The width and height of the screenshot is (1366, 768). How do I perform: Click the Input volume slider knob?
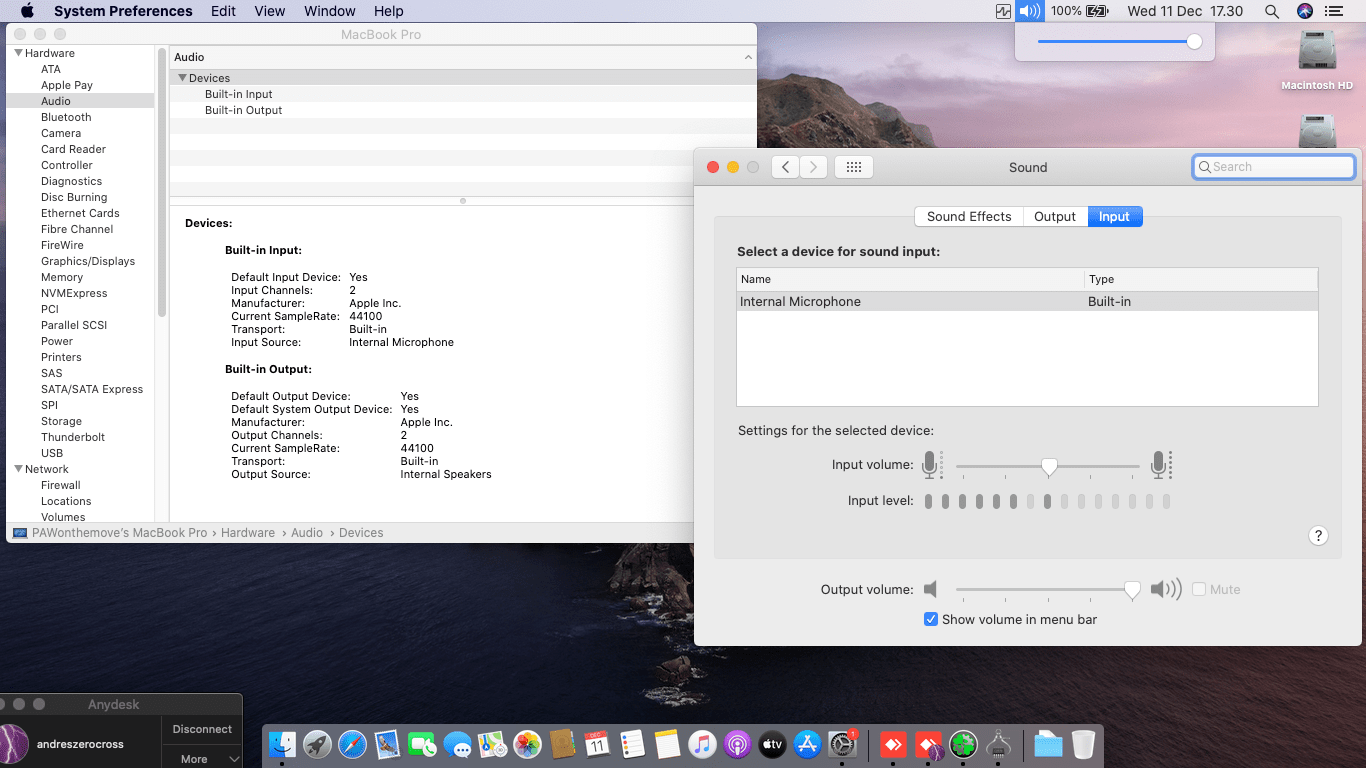[1049, 466]
